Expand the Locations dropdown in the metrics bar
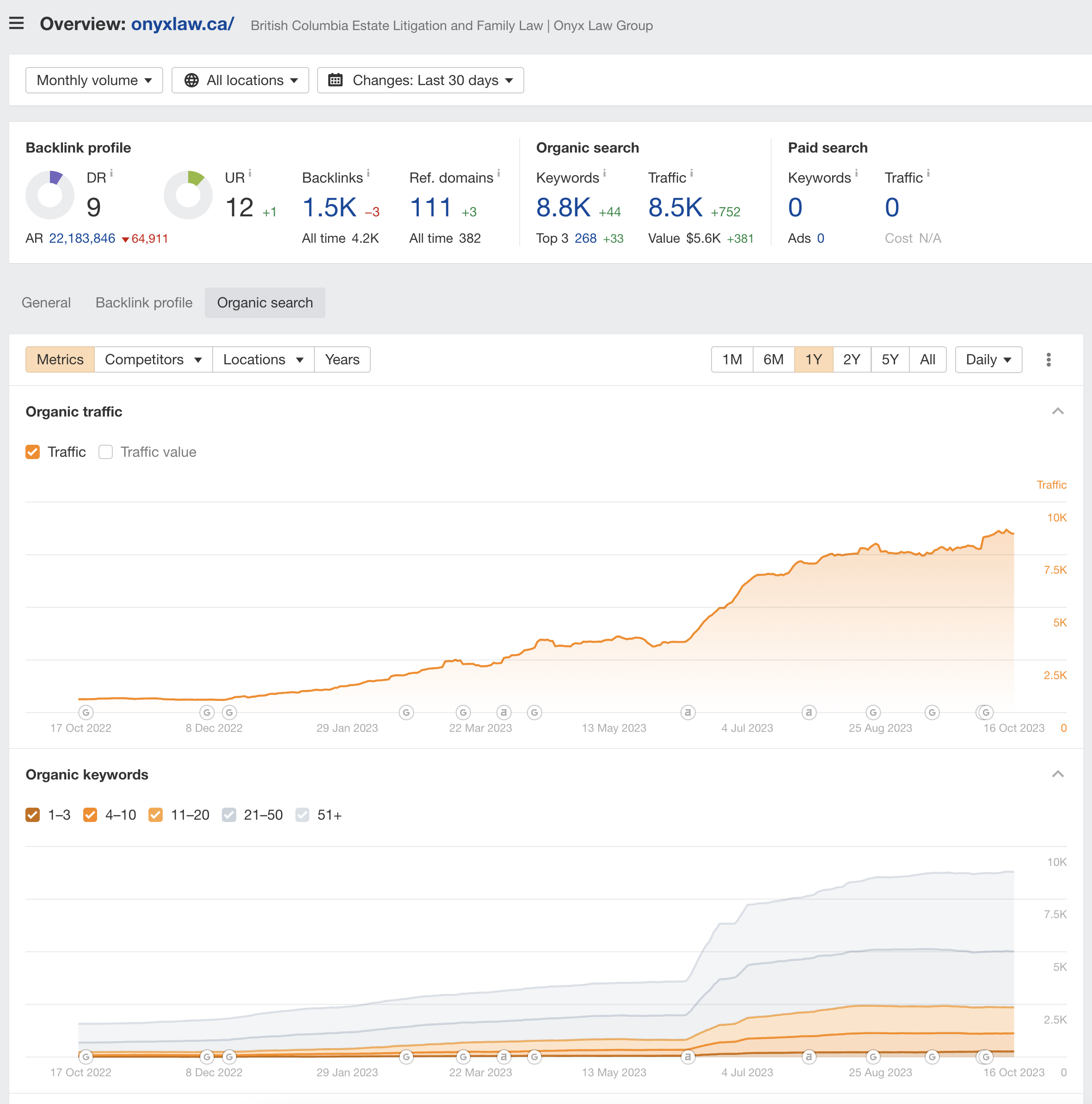Viewport: 1092px width, 1104px height. [263, 359]
